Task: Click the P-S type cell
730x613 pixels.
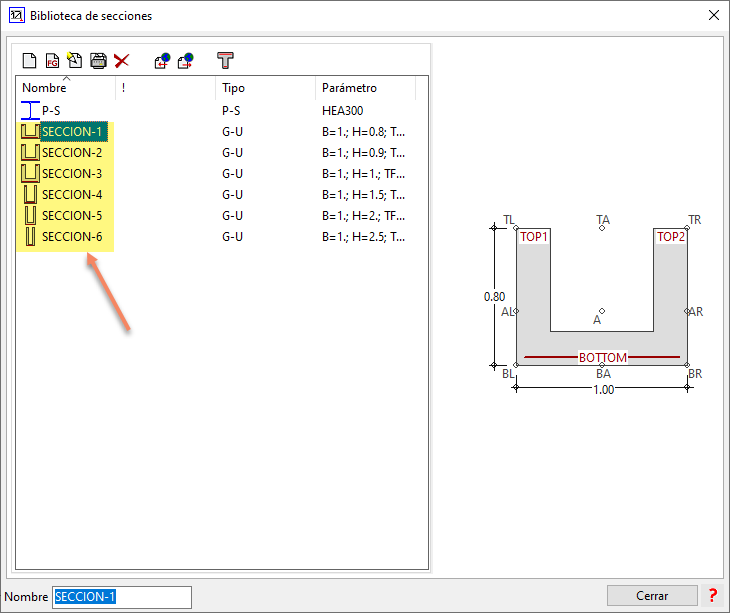Action: [x=231, y=111]
